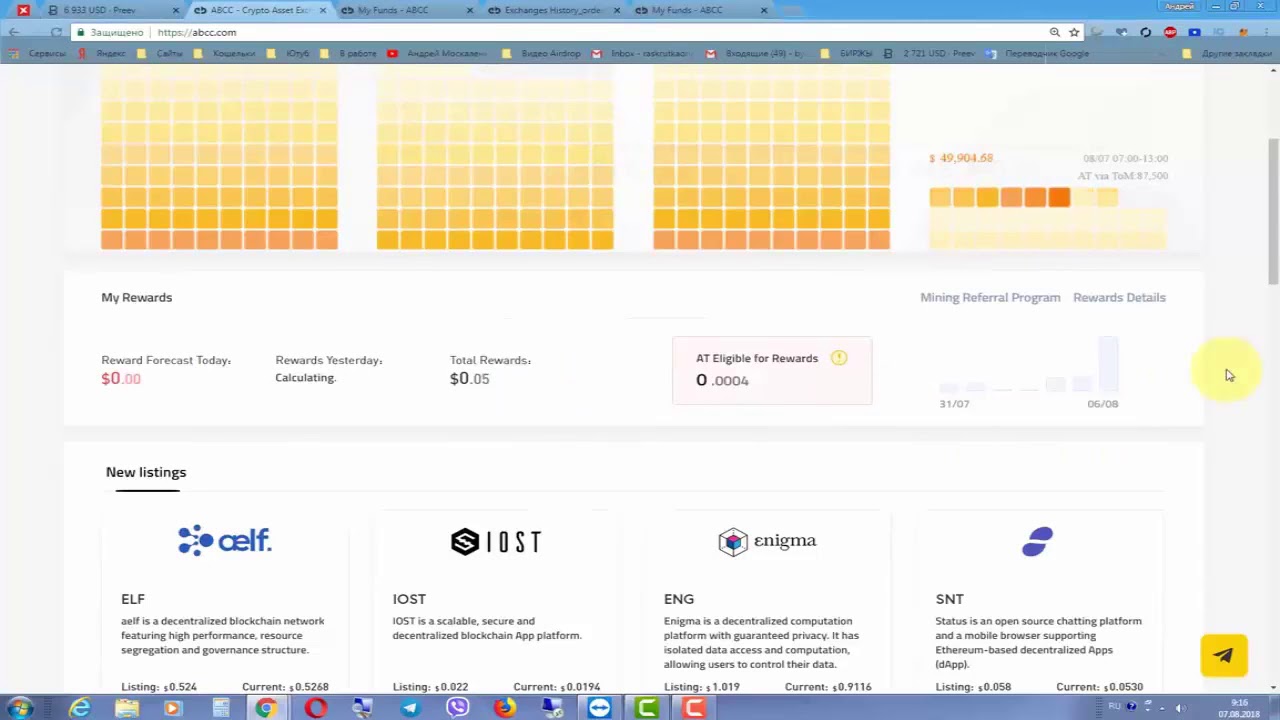Click the SNT ticker heading
Image resolution: width=1280 pixels, height=720 pixels.
pos(950,599)
